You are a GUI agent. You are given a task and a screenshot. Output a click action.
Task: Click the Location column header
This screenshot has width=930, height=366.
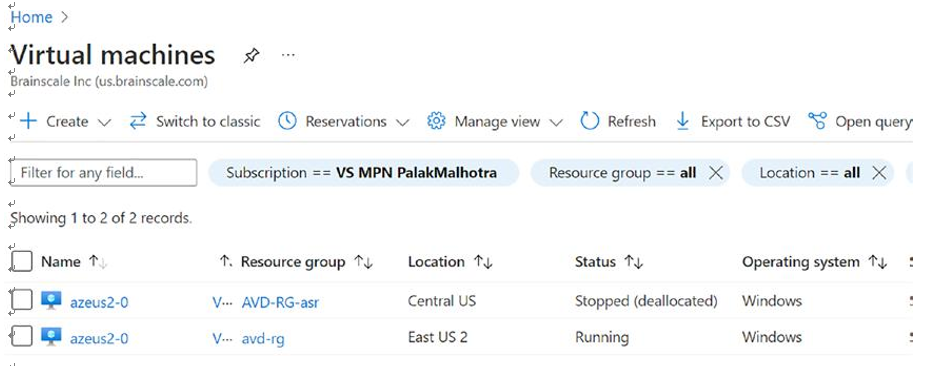point(436,262)
